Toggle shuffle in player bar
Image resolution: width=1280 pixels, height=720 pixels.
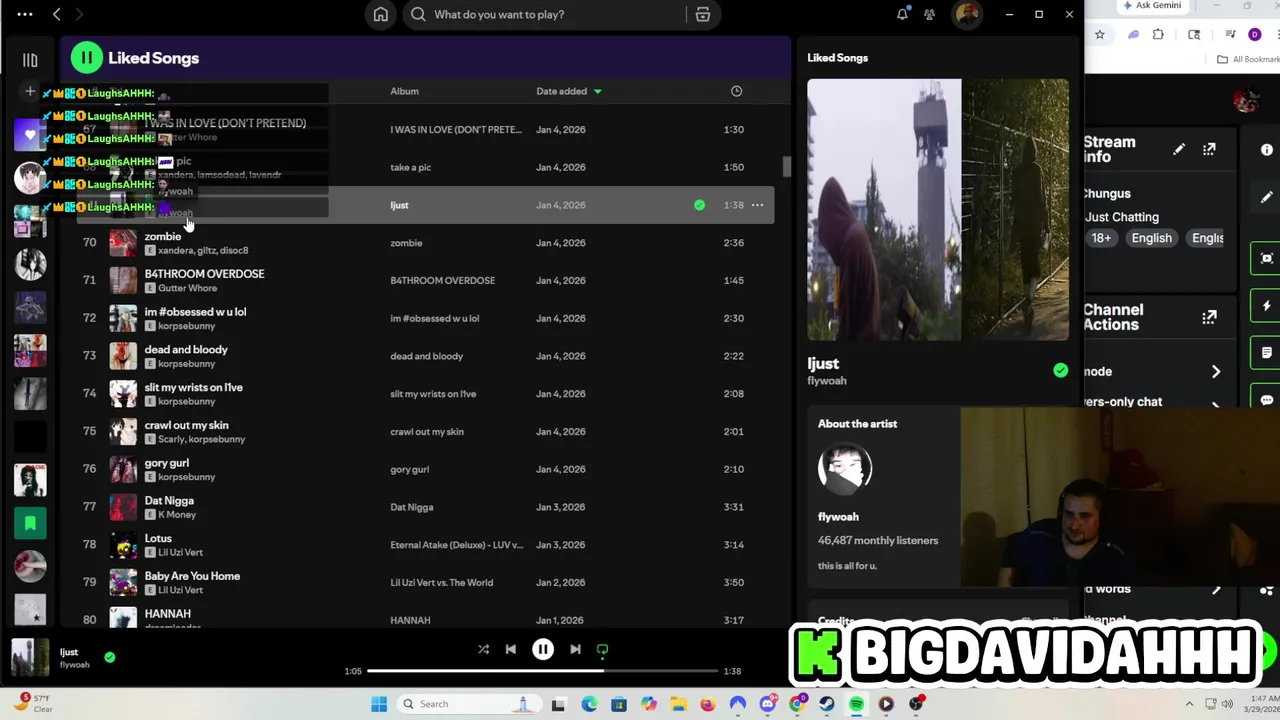[483, 649]
